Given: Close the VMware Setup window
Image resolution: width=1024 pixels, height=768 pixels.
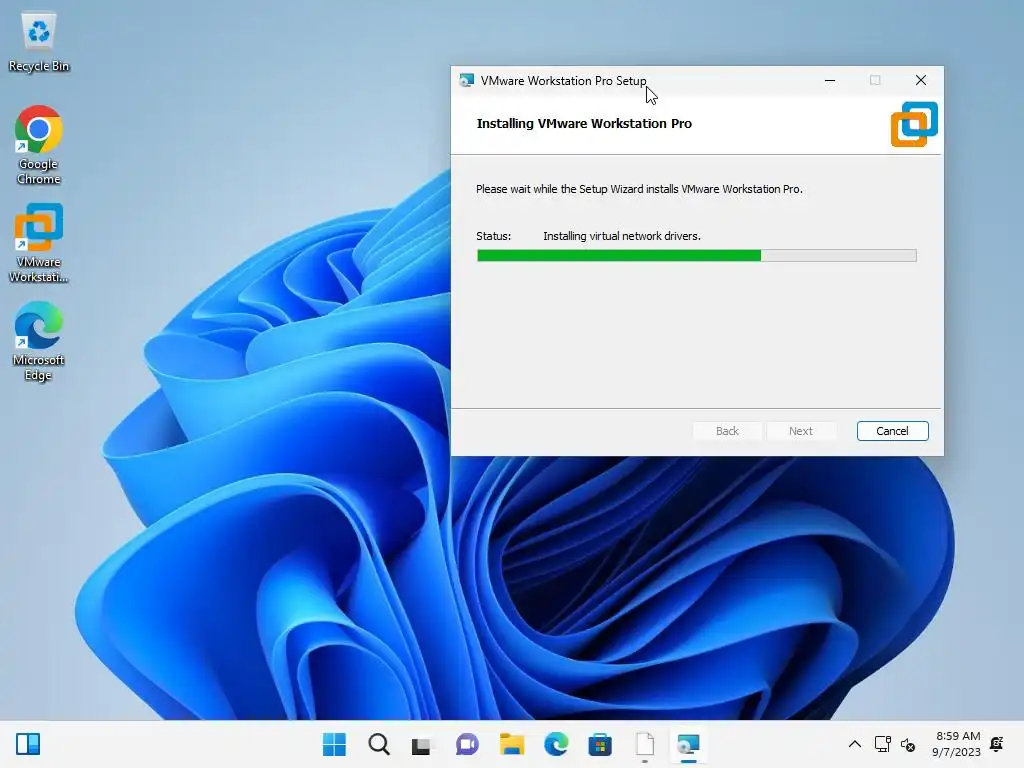Looking at the screenshot, I should pos(921,80).
